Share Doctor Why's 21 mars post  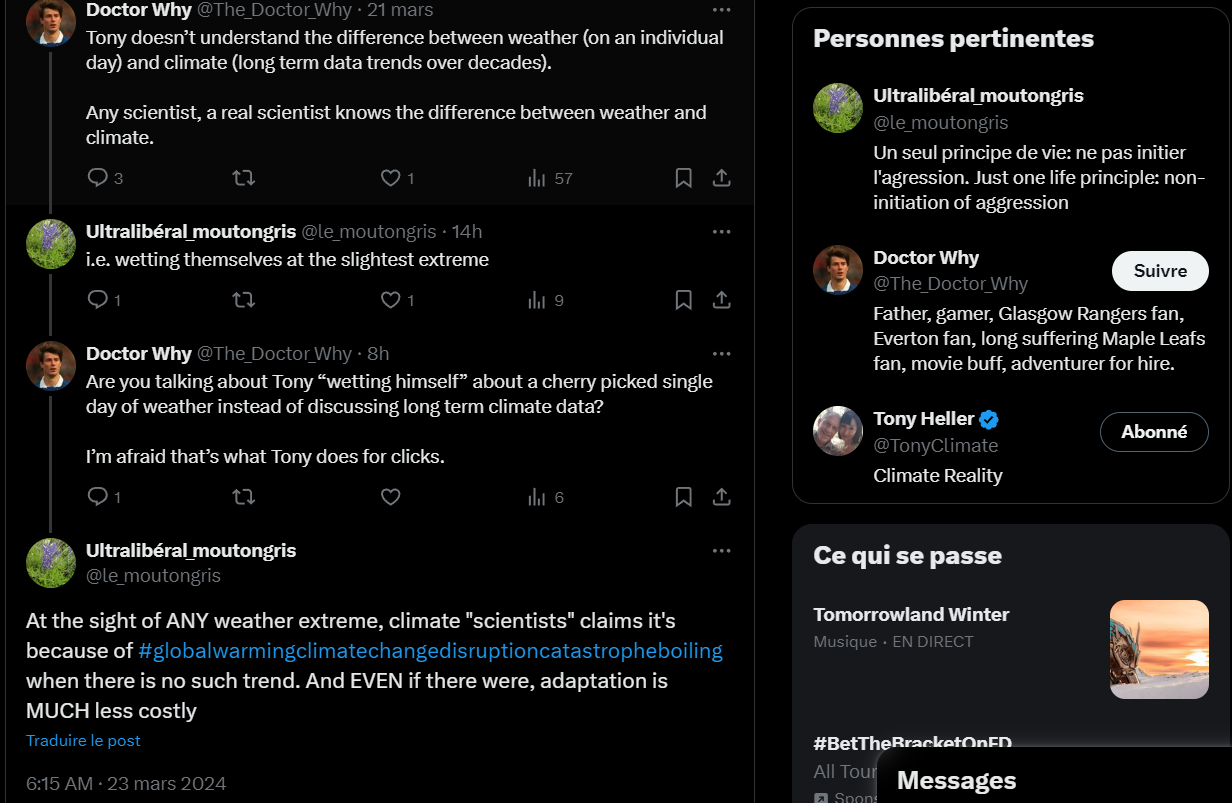(721, 178)
